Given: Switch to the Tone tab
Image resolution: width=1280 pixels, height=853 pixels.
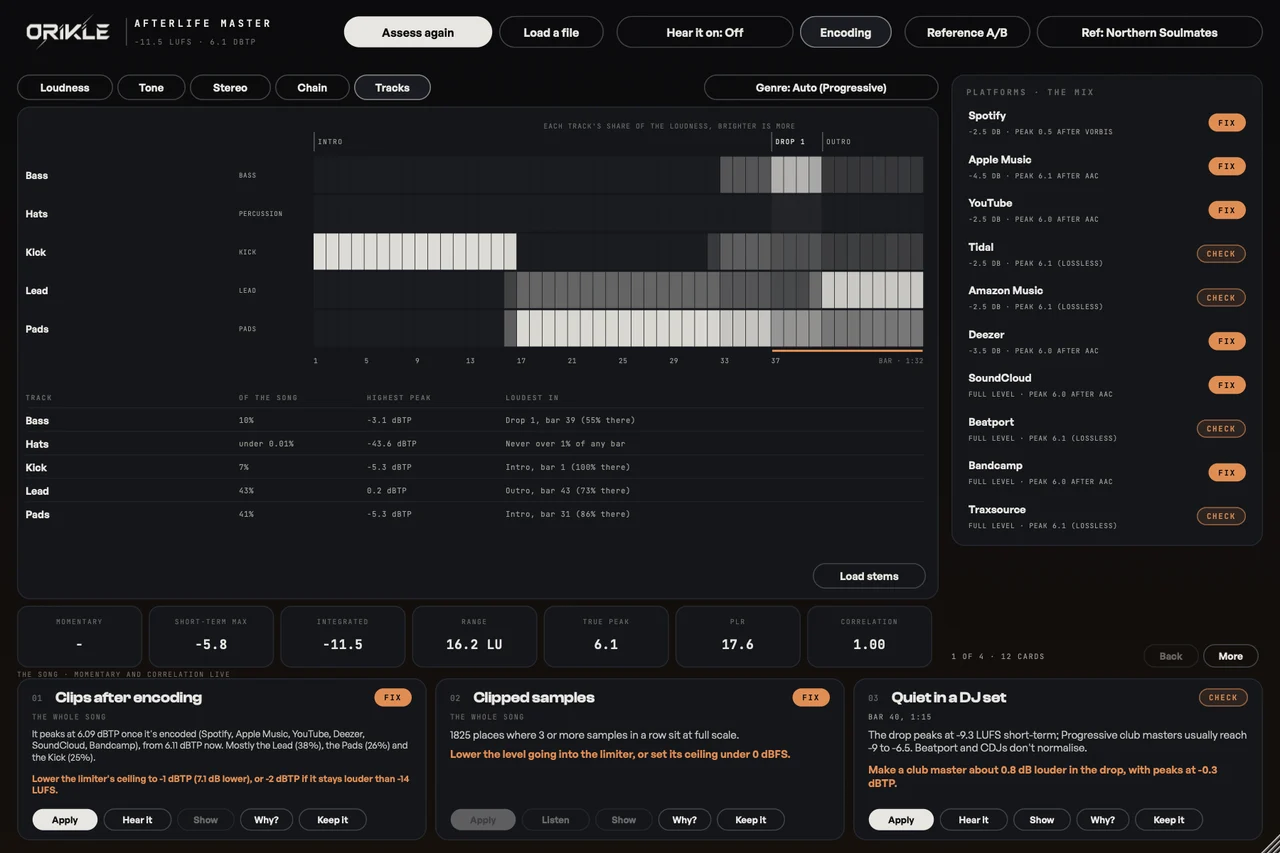Looking at the screenshot, I should tap(151, 88).
